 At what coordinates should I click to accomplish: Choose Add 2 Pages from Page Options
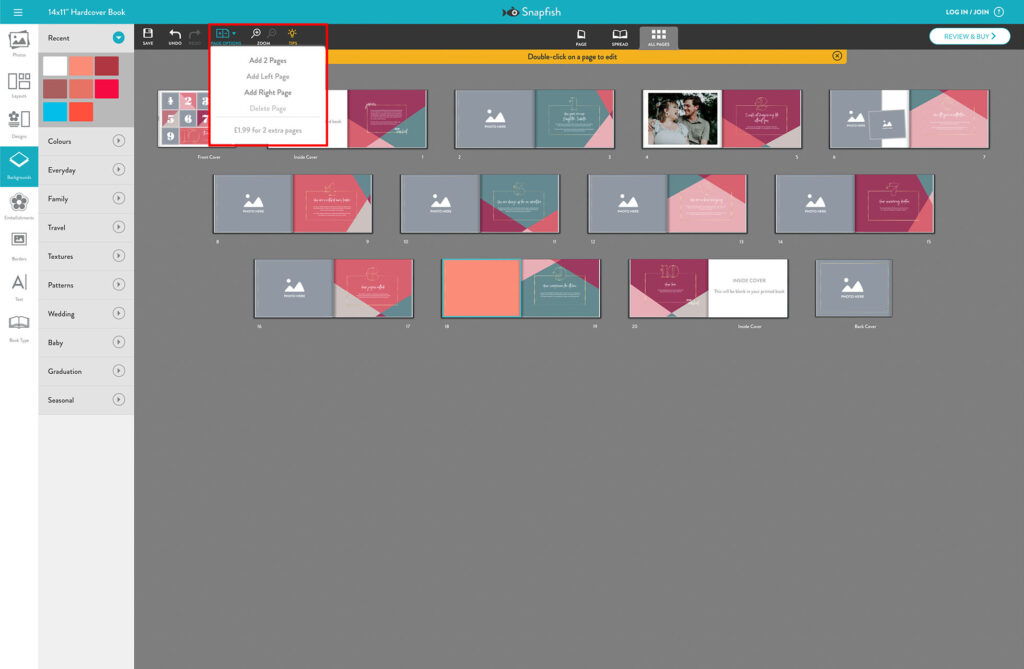pyautogui.click(x=268, y=60)
